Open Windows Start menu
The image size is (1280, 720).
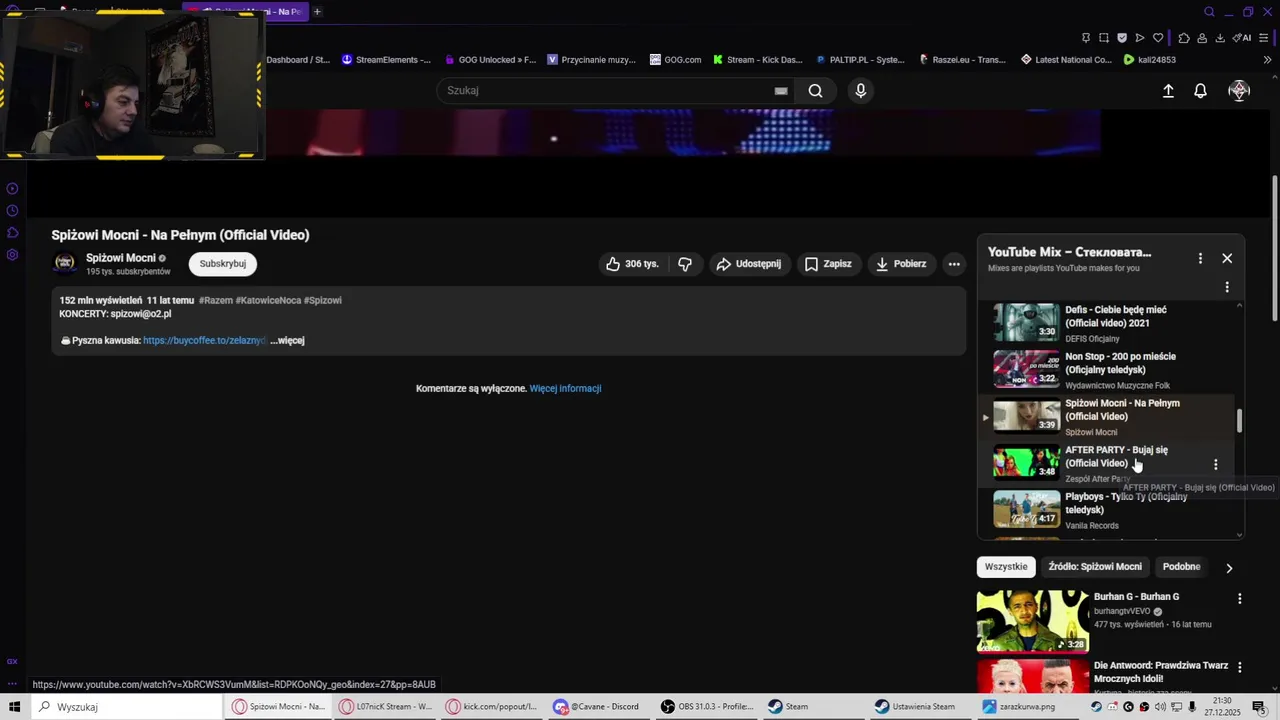[x=14, y=707]
